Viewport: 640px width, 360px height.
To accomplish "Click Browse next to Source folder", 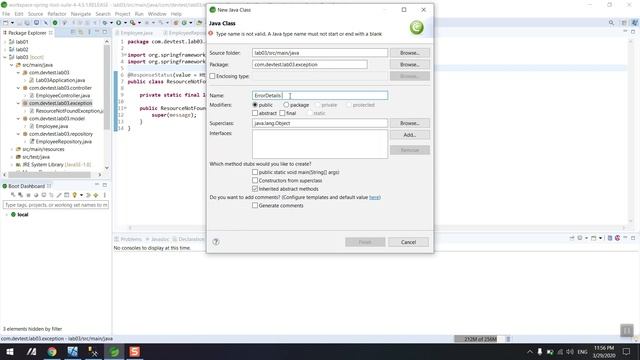I will click(x=409, y=53).
